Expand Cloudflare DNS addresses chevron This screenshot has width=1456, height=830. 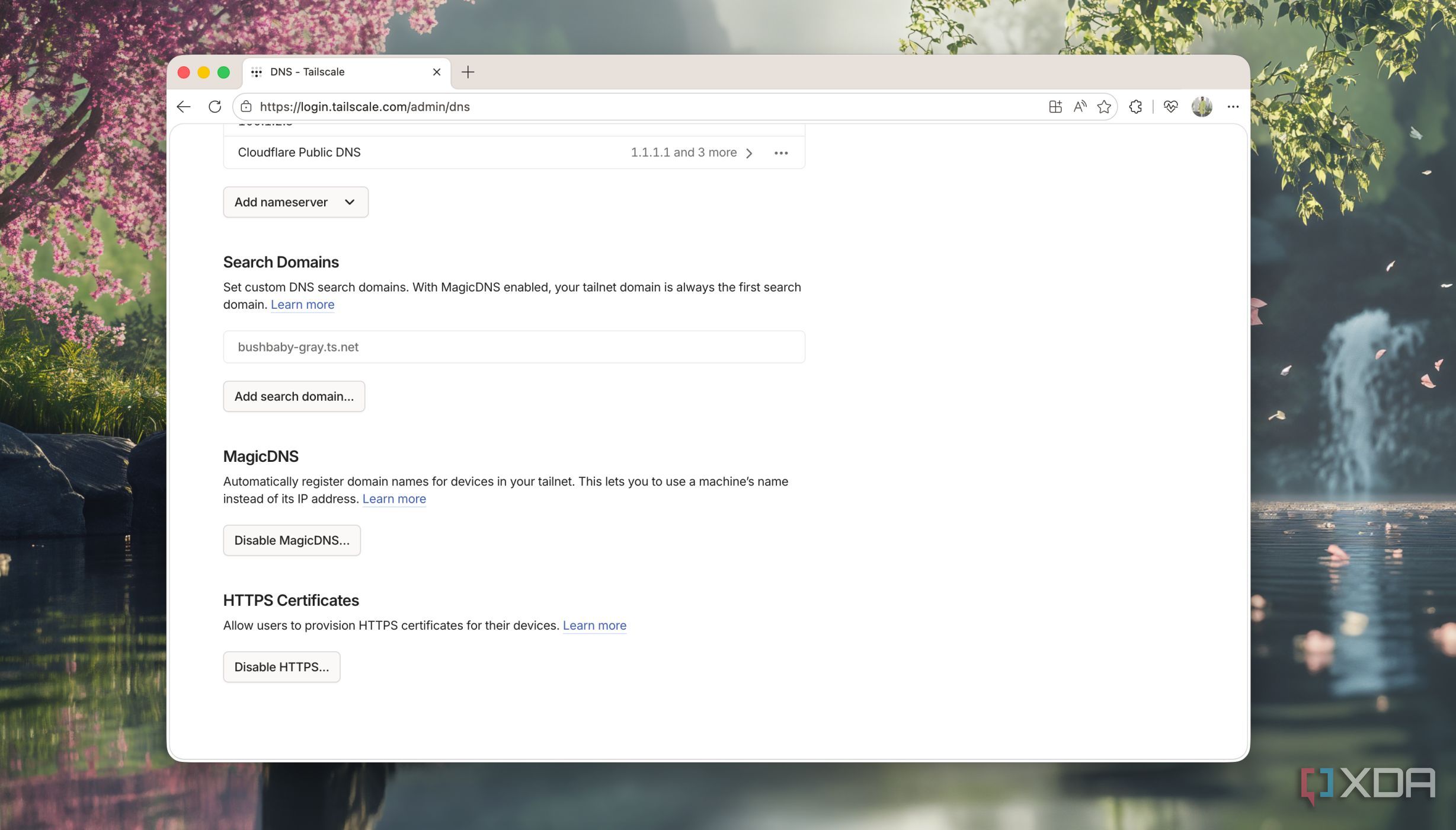749,153
